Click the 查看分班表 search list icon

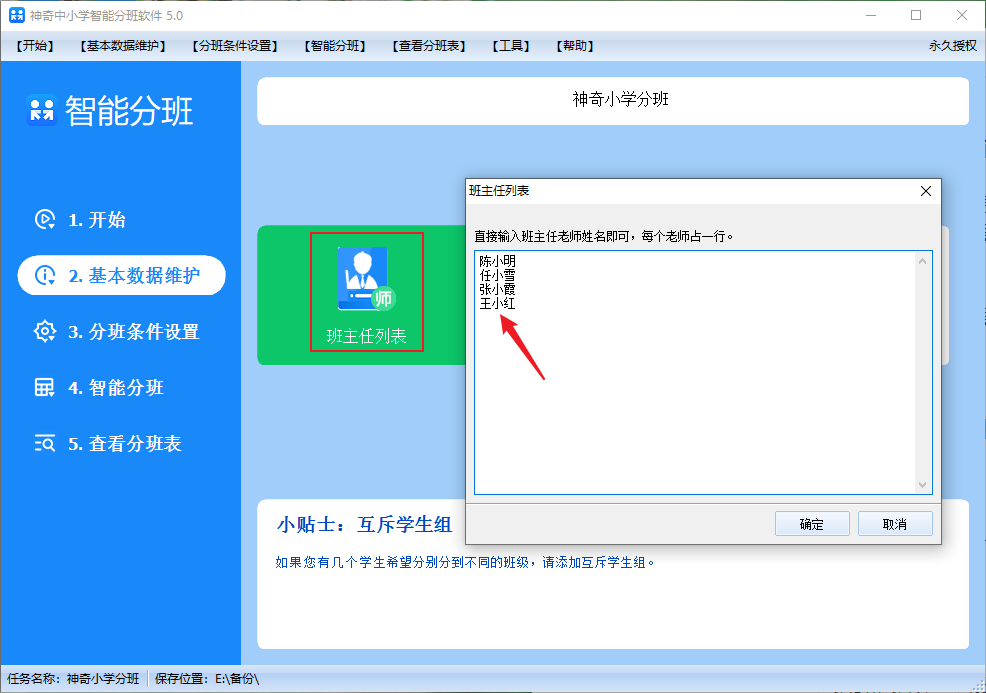point(45,443)
